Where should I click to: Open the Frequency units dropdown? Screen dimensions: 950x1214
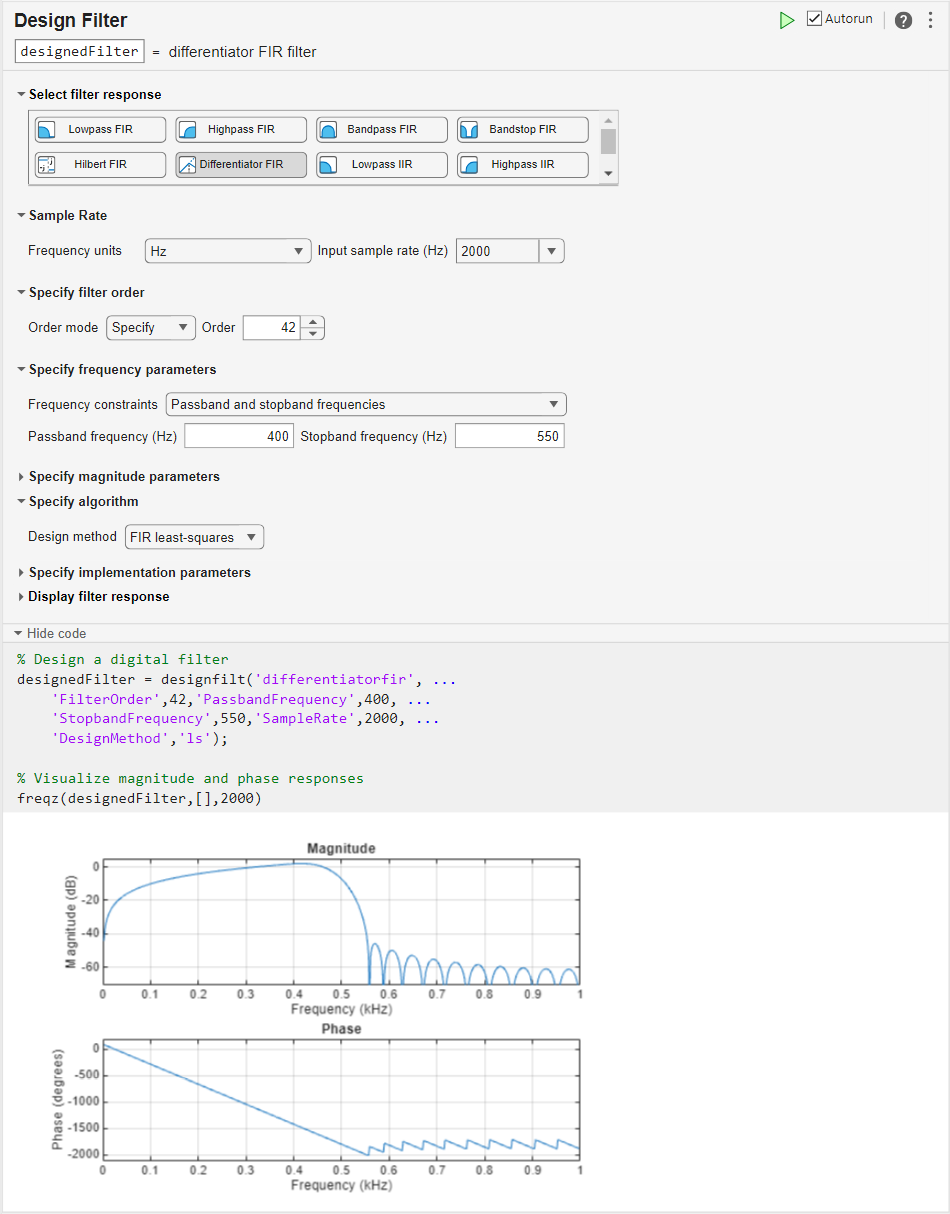(227, 250)
